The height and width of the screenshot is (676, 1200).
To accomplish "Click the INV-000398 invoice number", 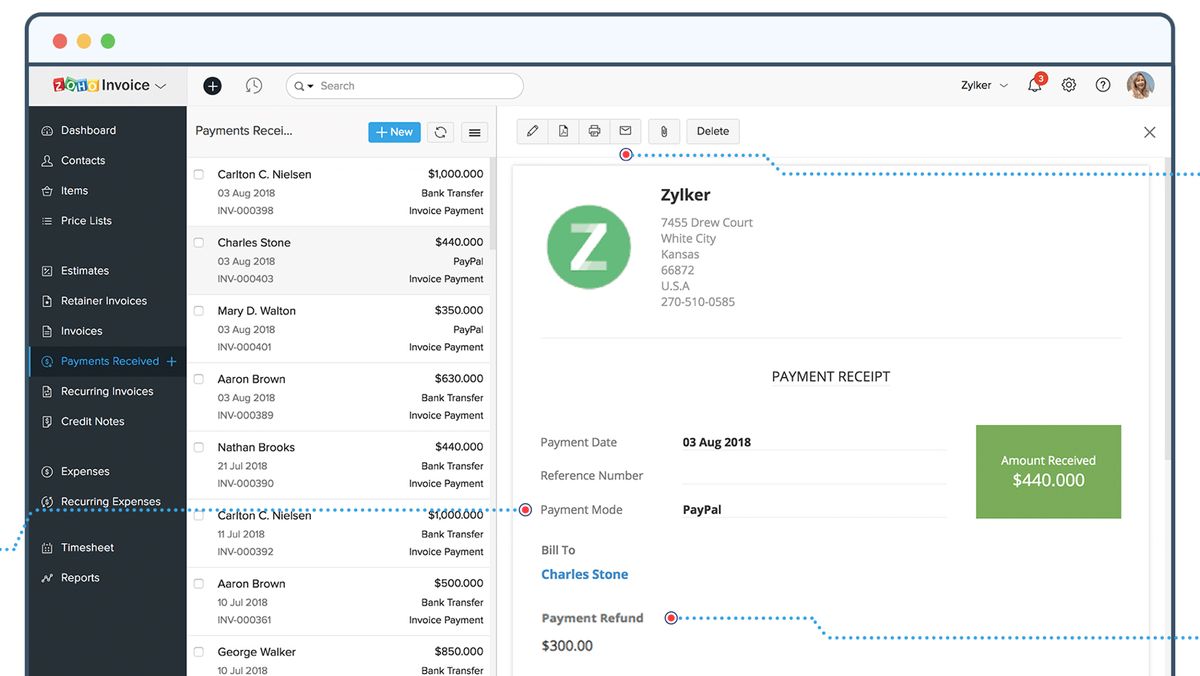I will [x=245, y=211].
